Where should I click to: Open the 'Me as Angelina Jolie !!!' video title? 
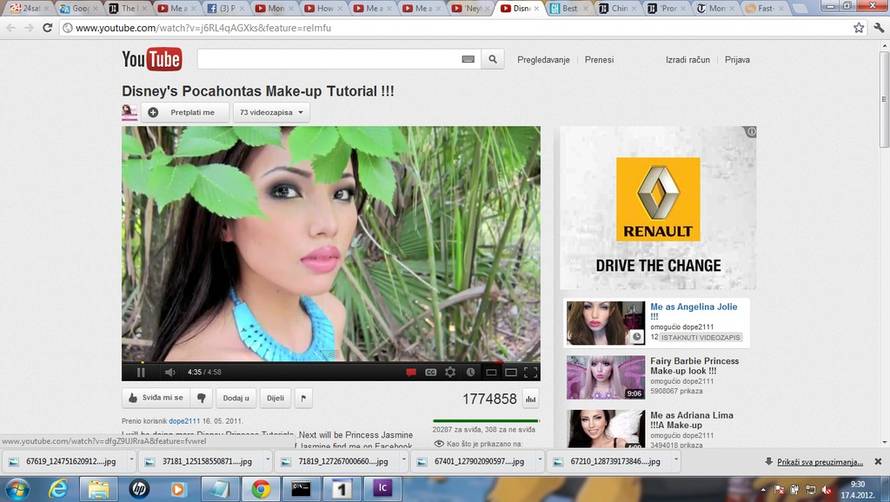(x=694, y=311)
